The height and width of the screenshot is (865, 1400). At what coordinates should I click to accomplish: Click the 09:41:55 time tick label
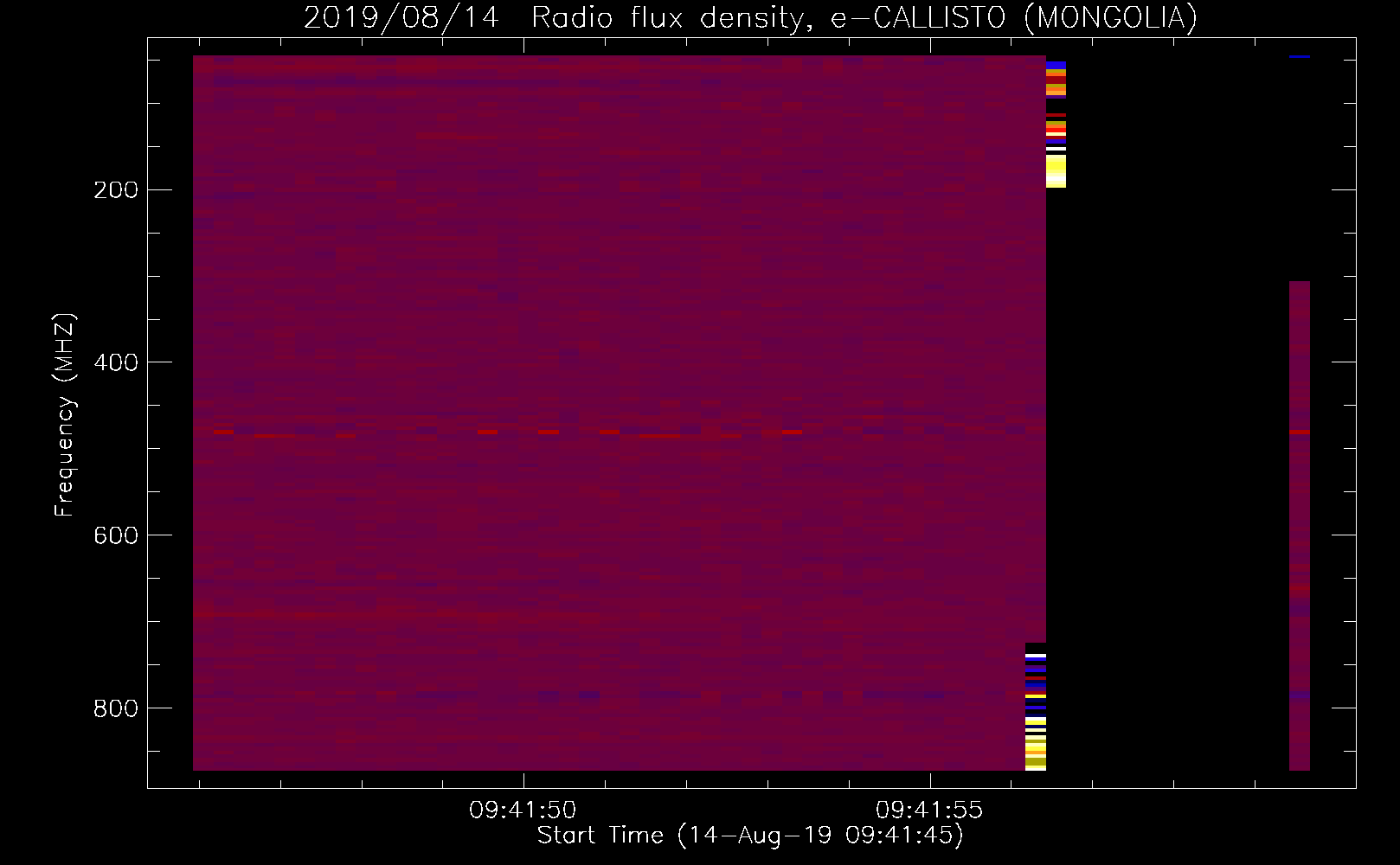(929, 810)
